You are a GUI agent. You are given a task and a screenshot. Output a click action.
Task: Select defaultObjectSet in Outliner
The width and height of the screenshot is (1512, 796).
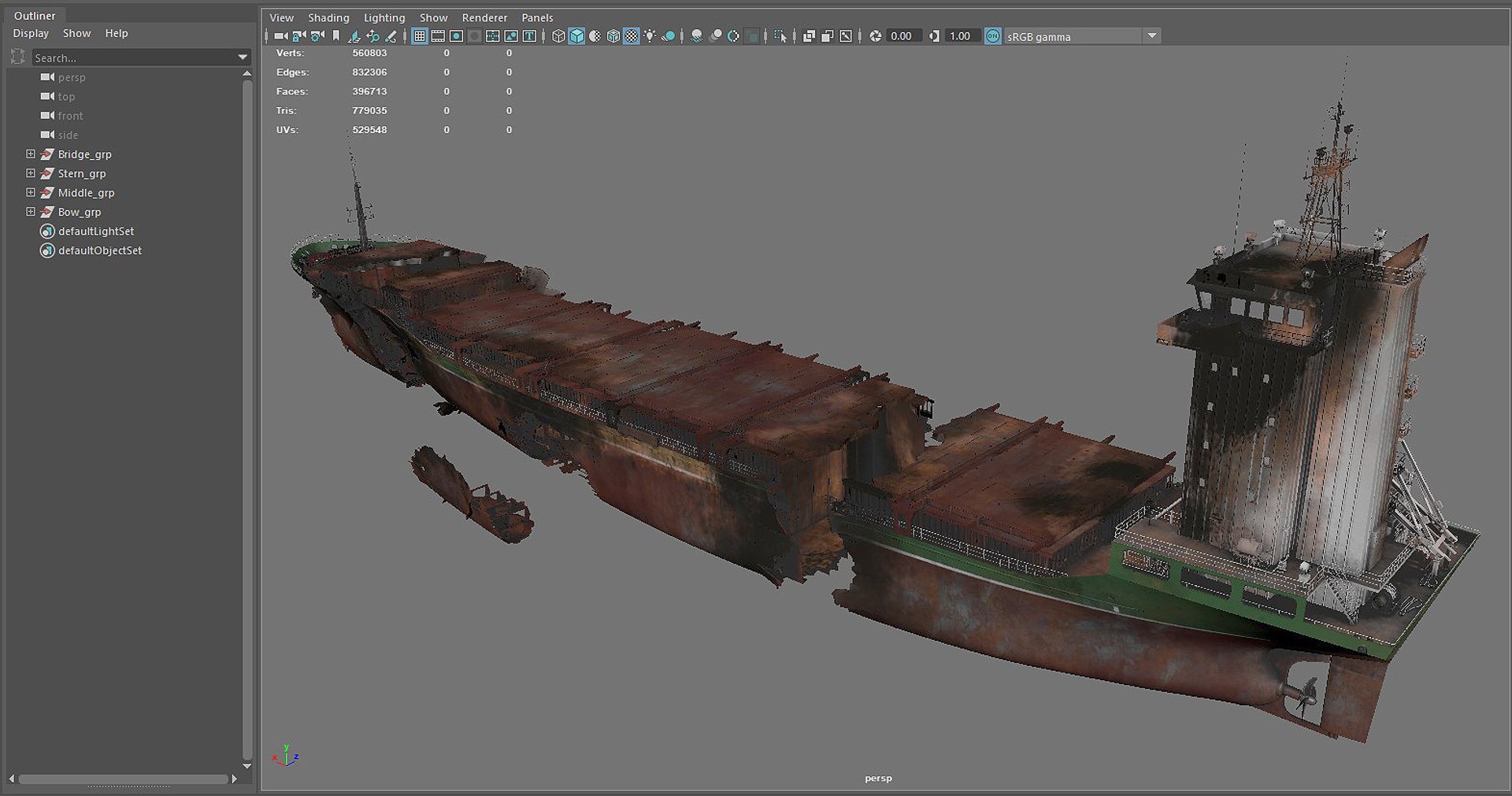coord(100,250)
